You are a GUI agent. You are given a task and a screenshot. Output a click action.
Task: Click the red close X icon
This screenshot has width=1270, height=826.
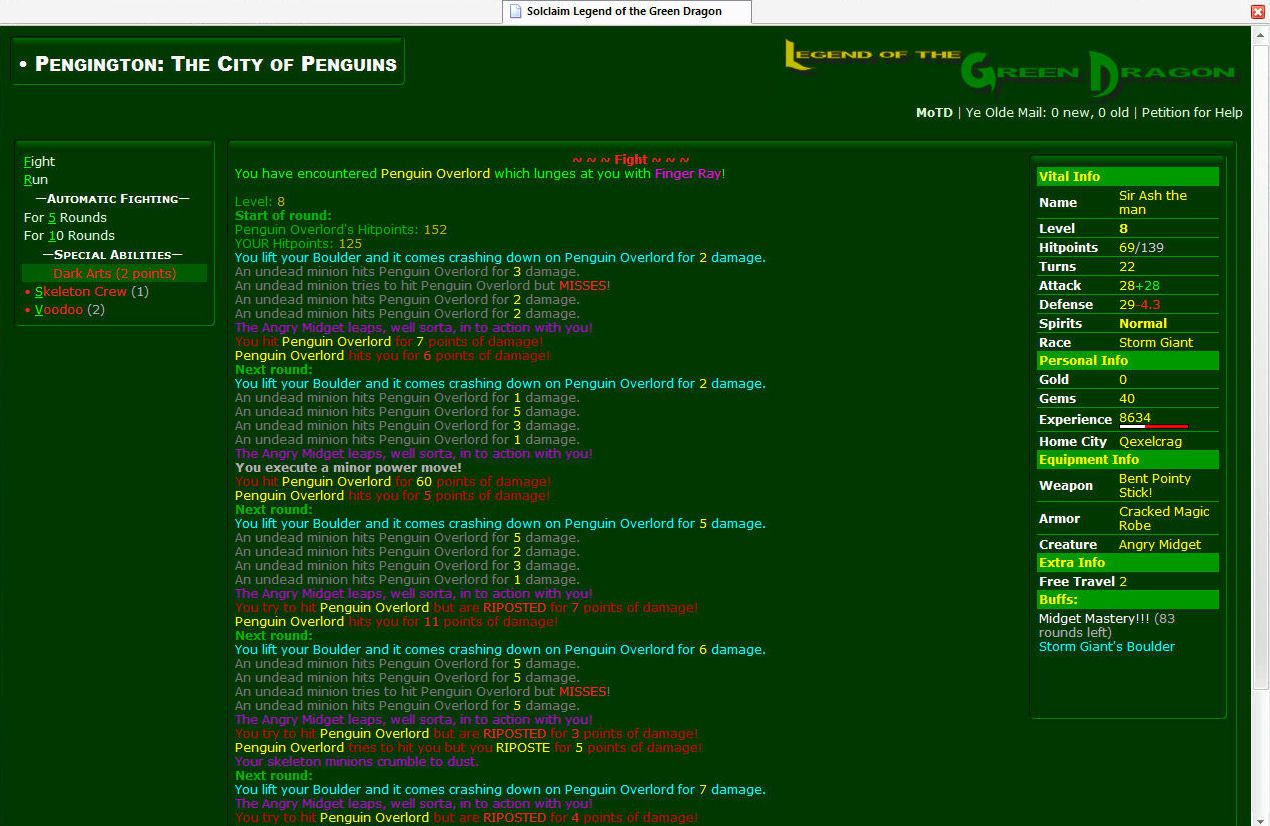1258,12
